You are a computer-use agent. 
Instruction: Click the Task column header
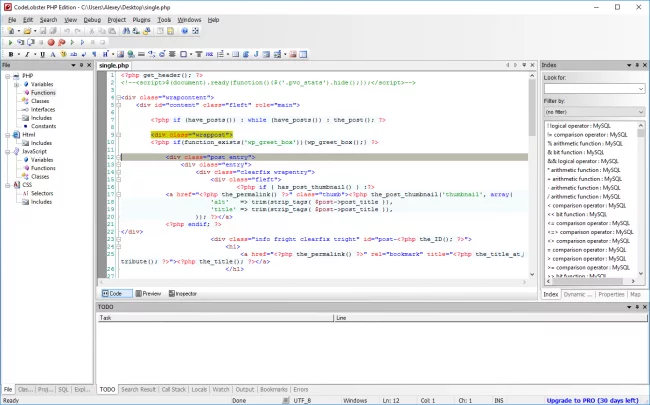pyautogui.click(x=215, y=318)
